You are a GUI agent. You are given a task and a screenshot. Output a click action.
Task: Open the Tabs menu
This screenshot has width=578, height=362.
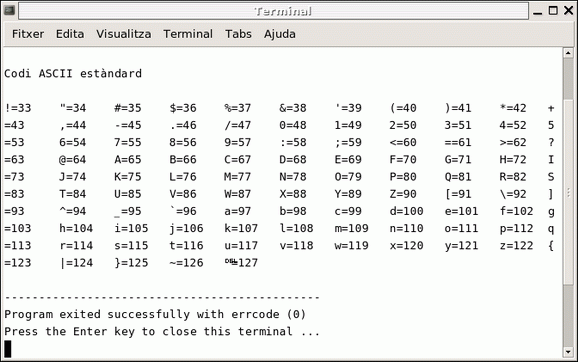[238, 34]
